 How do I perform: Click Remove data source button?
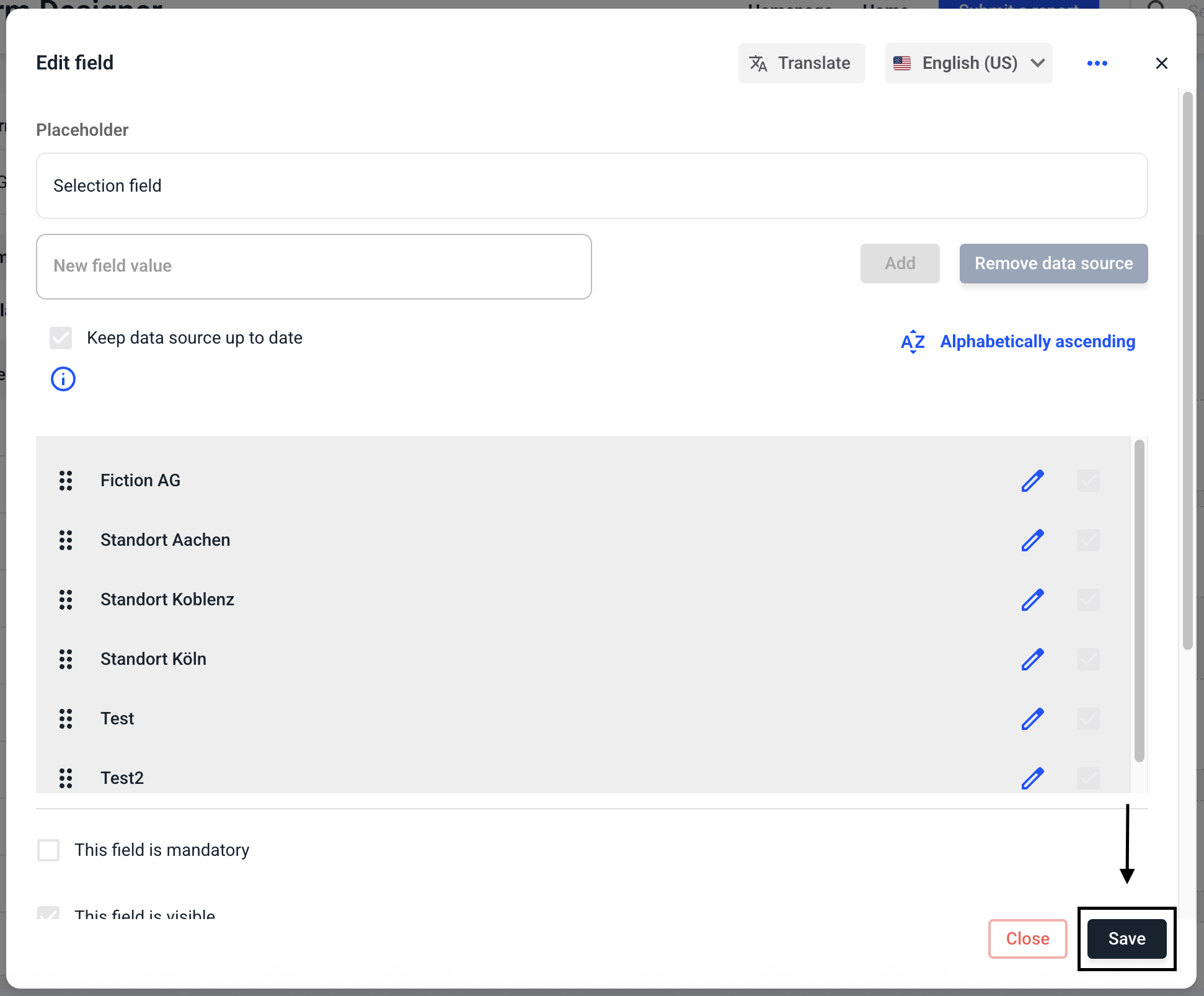(x=1053, y=264)
